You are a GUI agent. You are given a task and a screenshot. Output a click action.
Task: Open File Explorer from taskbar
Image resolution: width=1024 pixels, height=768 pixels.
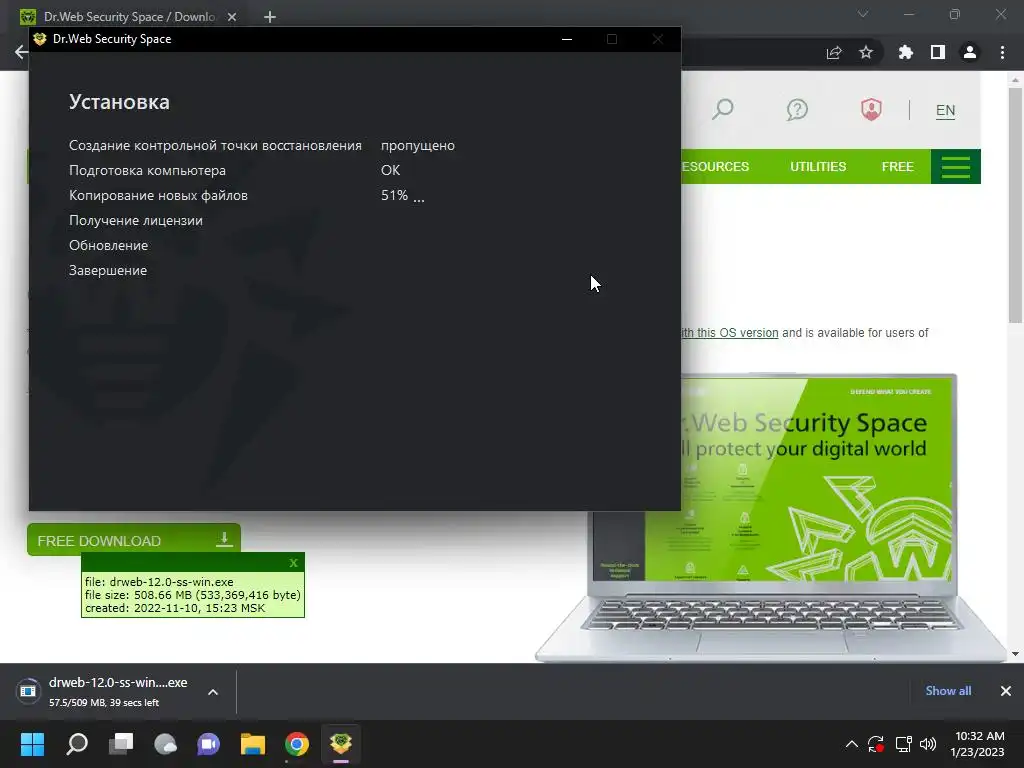[253, 744]
